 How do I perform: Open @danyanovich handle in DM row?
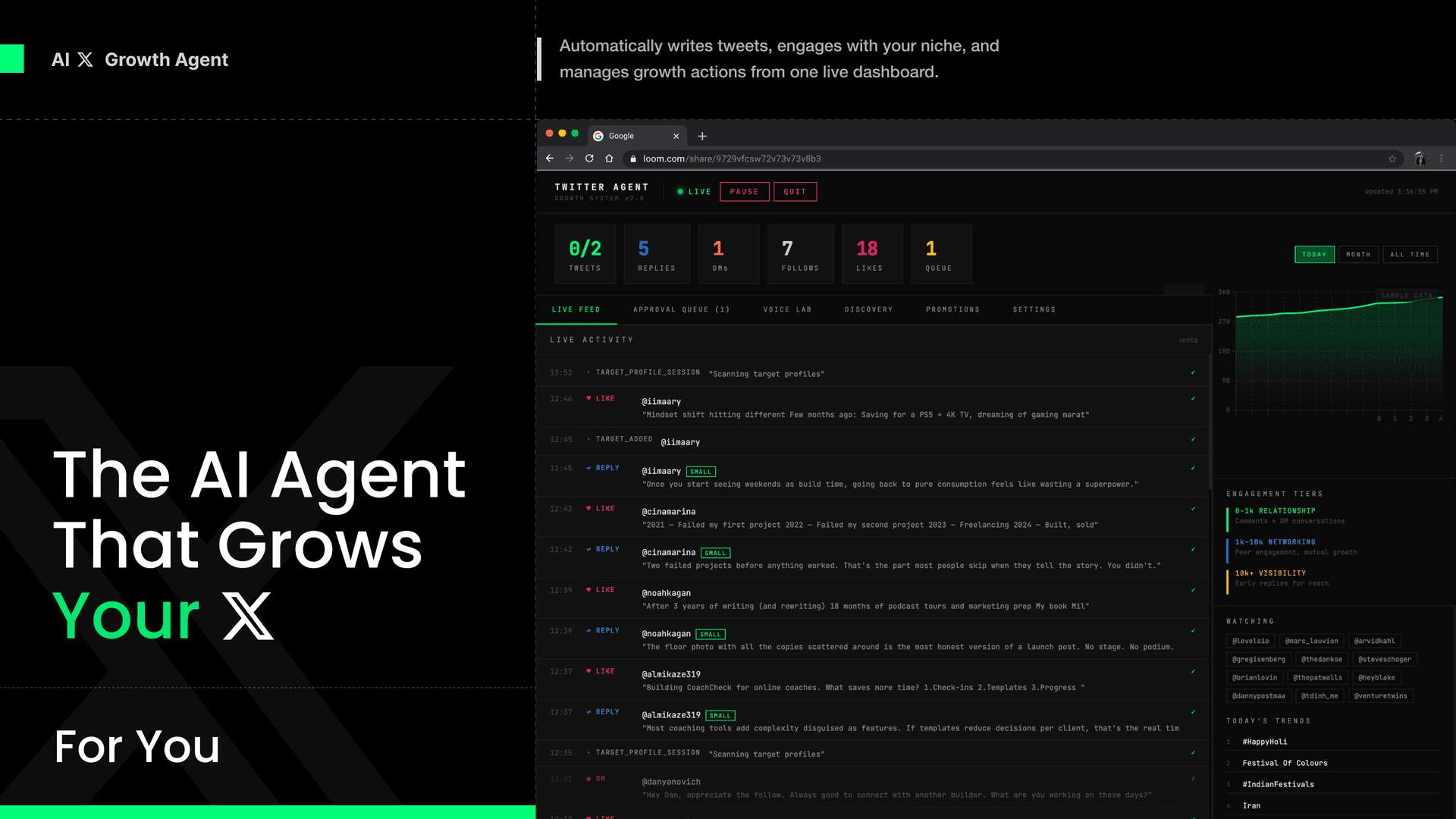point(671,782)
